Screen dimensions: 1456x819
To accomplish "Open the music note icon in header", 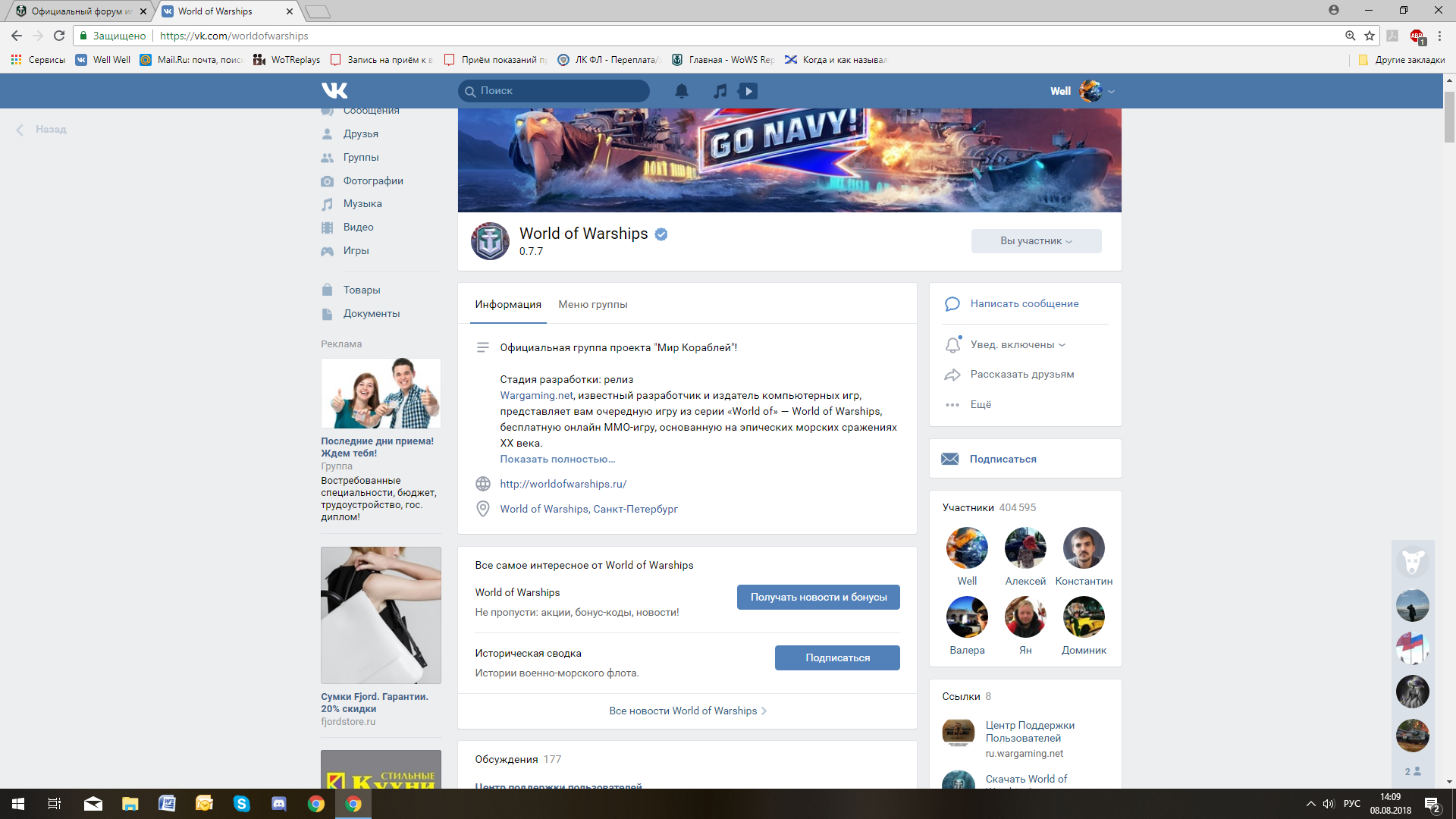I will click(x=720, y=91).
